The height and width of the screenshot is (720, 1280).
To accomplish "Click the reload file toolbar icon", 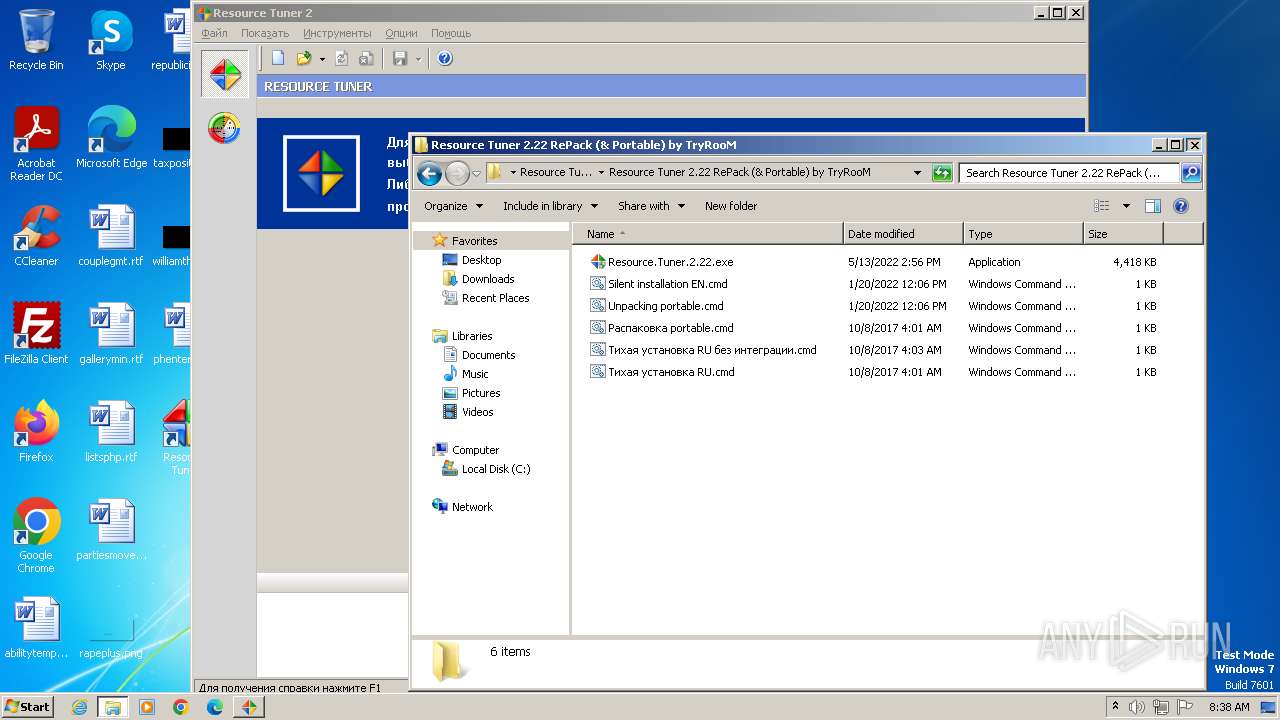I will [x=342, y=59].
